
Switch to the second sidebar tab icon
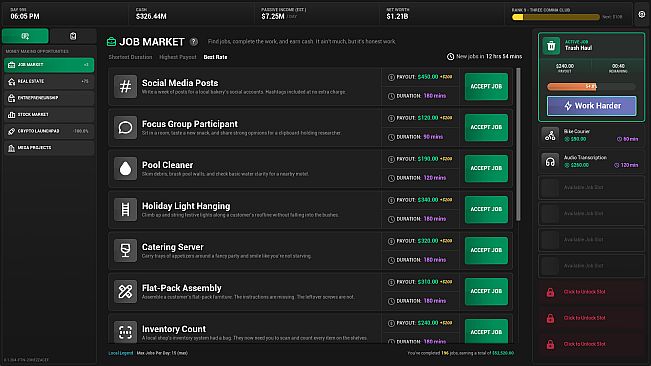pyautogui.click(x=73, y=36)
